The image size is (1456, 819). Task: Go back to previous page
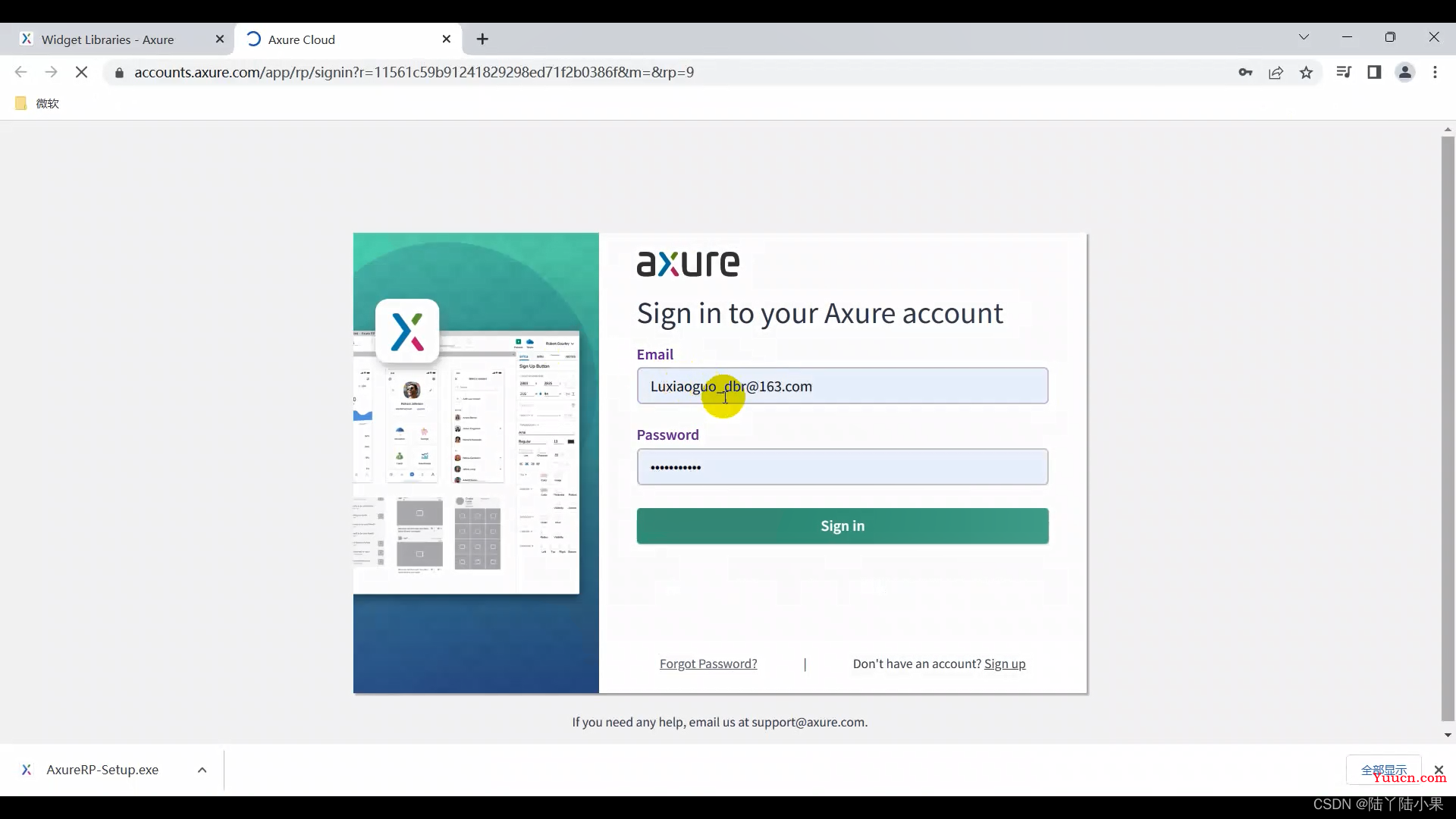(x=21, y=72)
